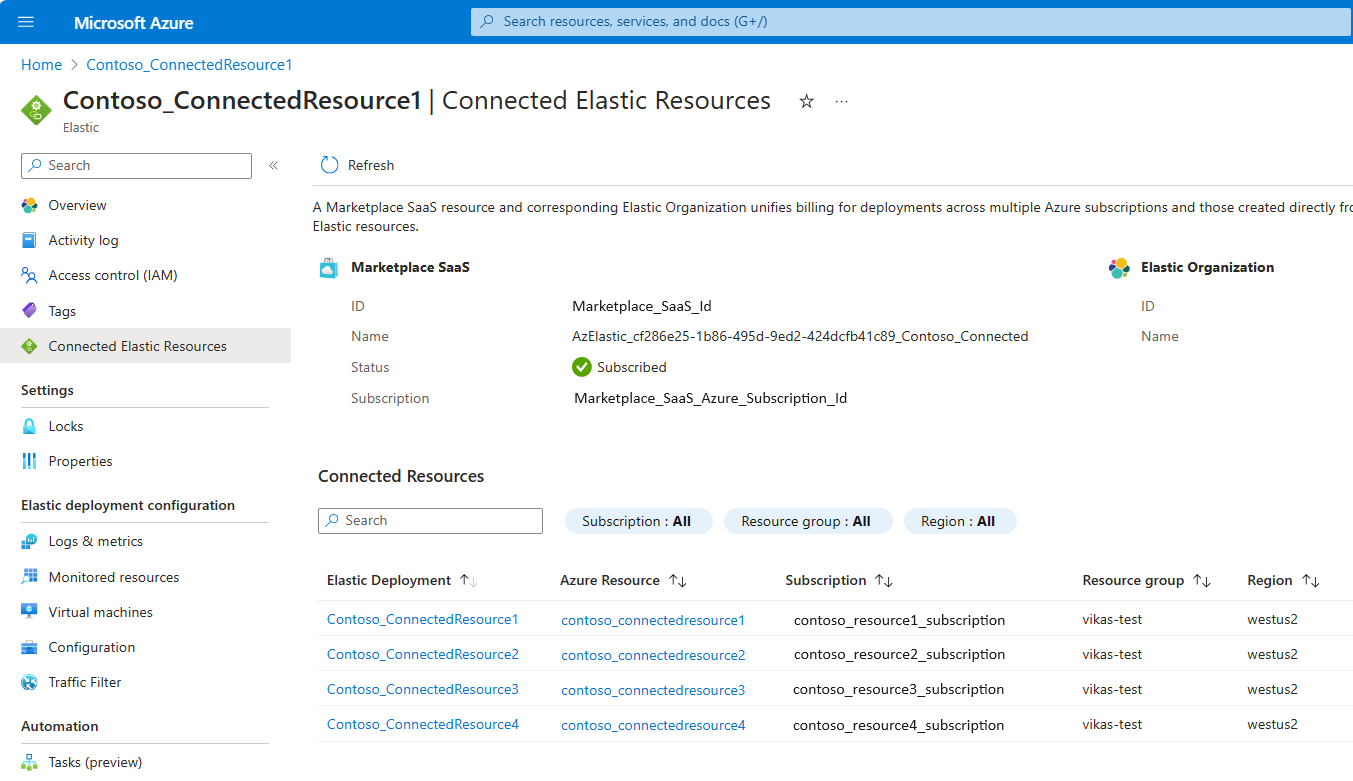The height and width of the screenshot is (781, 1353).
Task: Click the Connected Elastic Resources icon
Action: click(29, 346)
